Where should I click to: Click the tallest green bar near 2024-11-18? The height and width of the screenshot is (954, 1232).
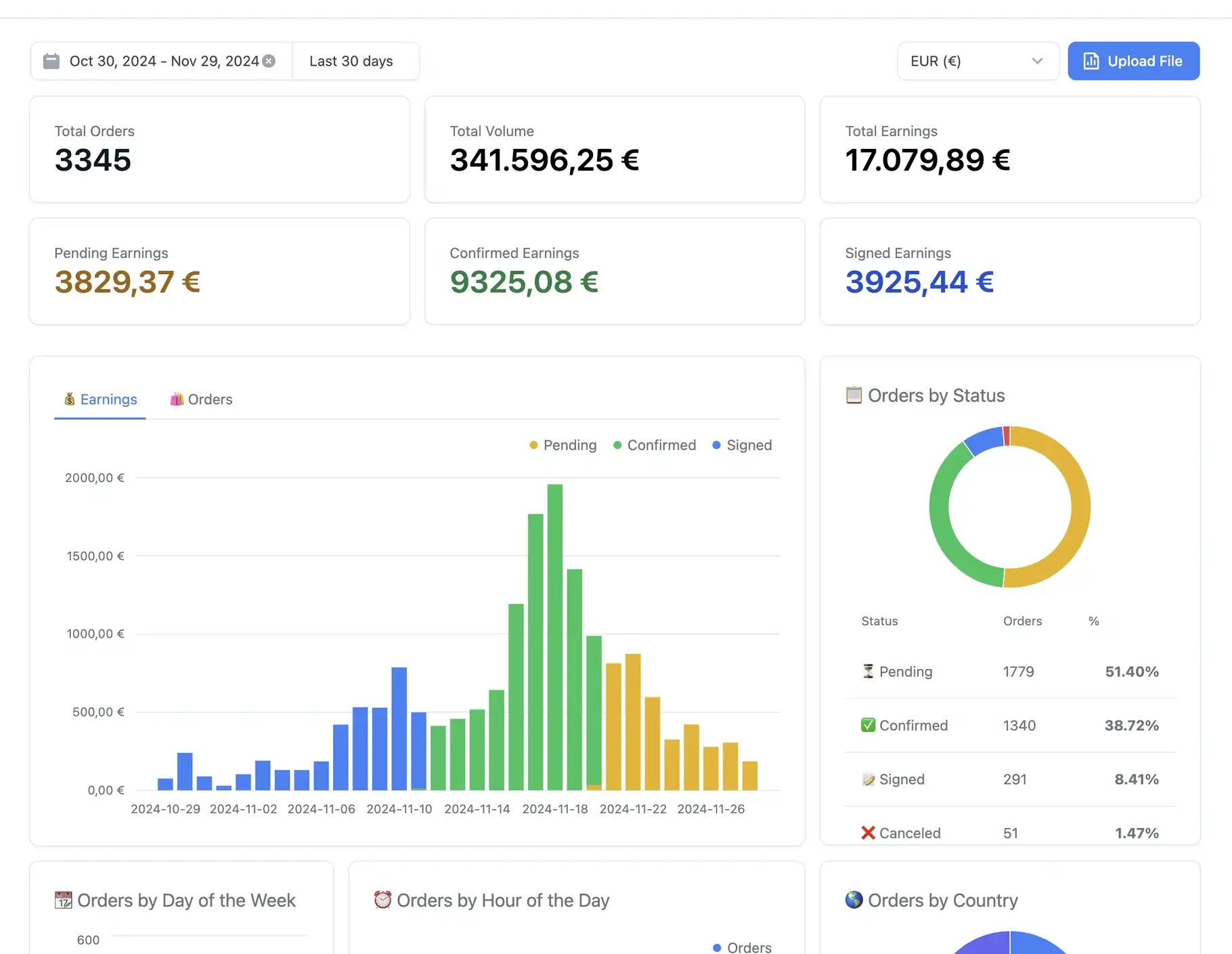pos(555,636)
